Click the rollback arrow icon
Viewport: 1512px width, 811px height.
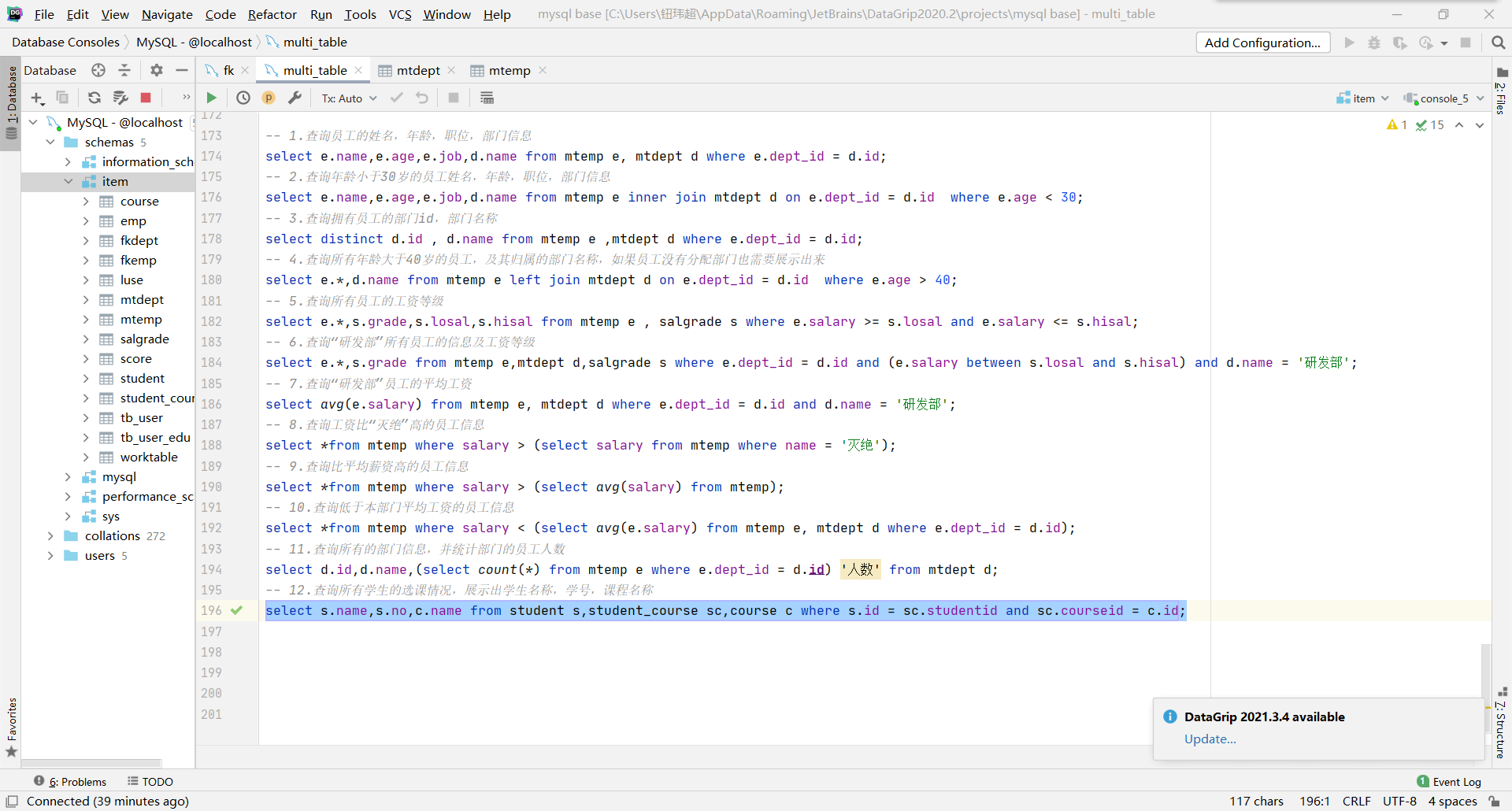coord(422,98)
